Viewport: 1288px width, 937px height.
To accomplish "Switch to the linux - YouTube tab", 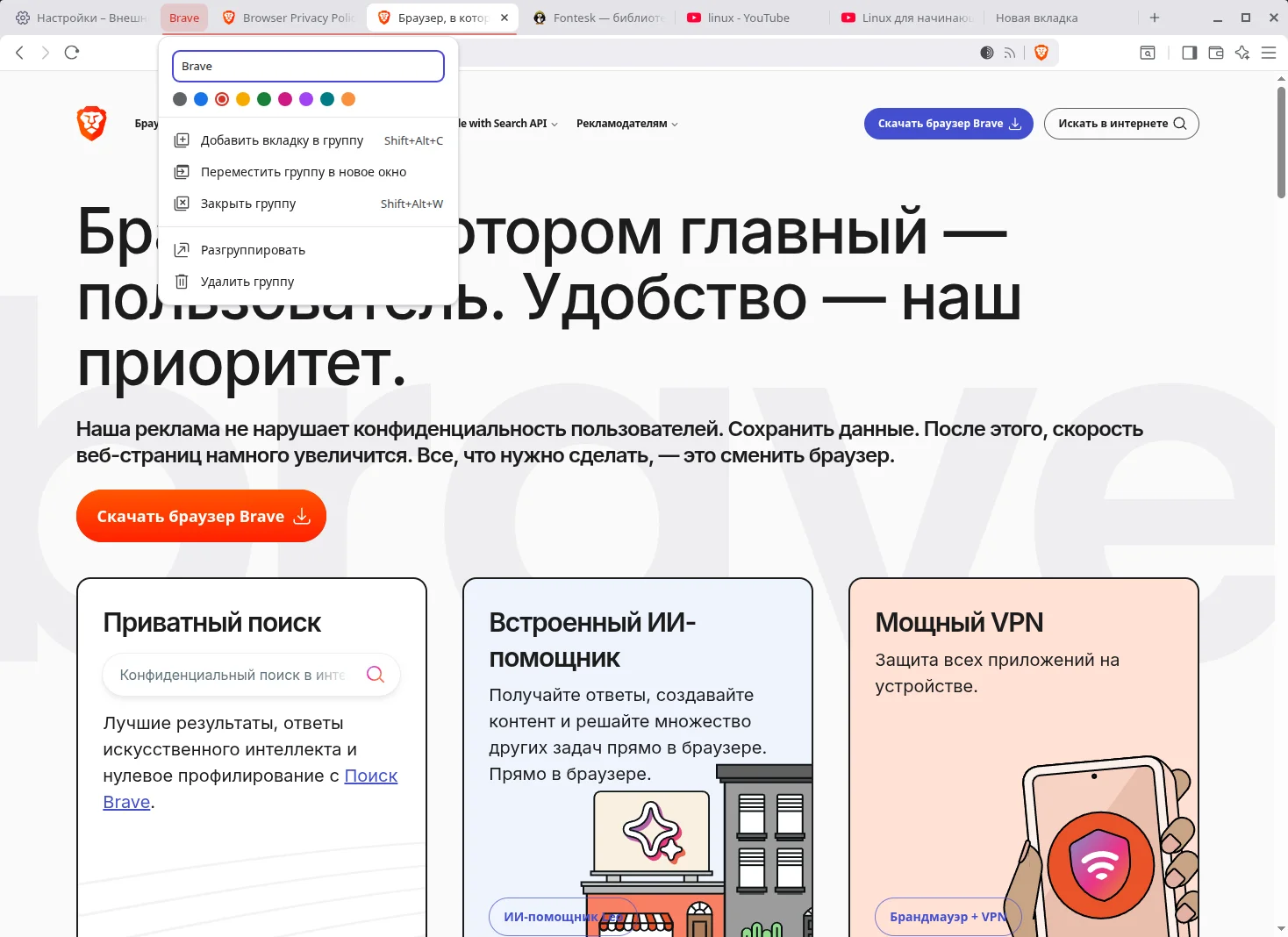I will (748, 18).
